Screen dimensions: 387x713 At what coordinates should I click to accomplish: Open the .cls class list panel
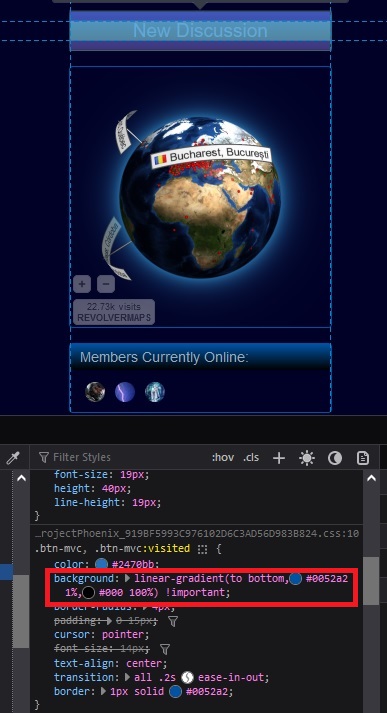pyautogui.click(x=251, y=457)
